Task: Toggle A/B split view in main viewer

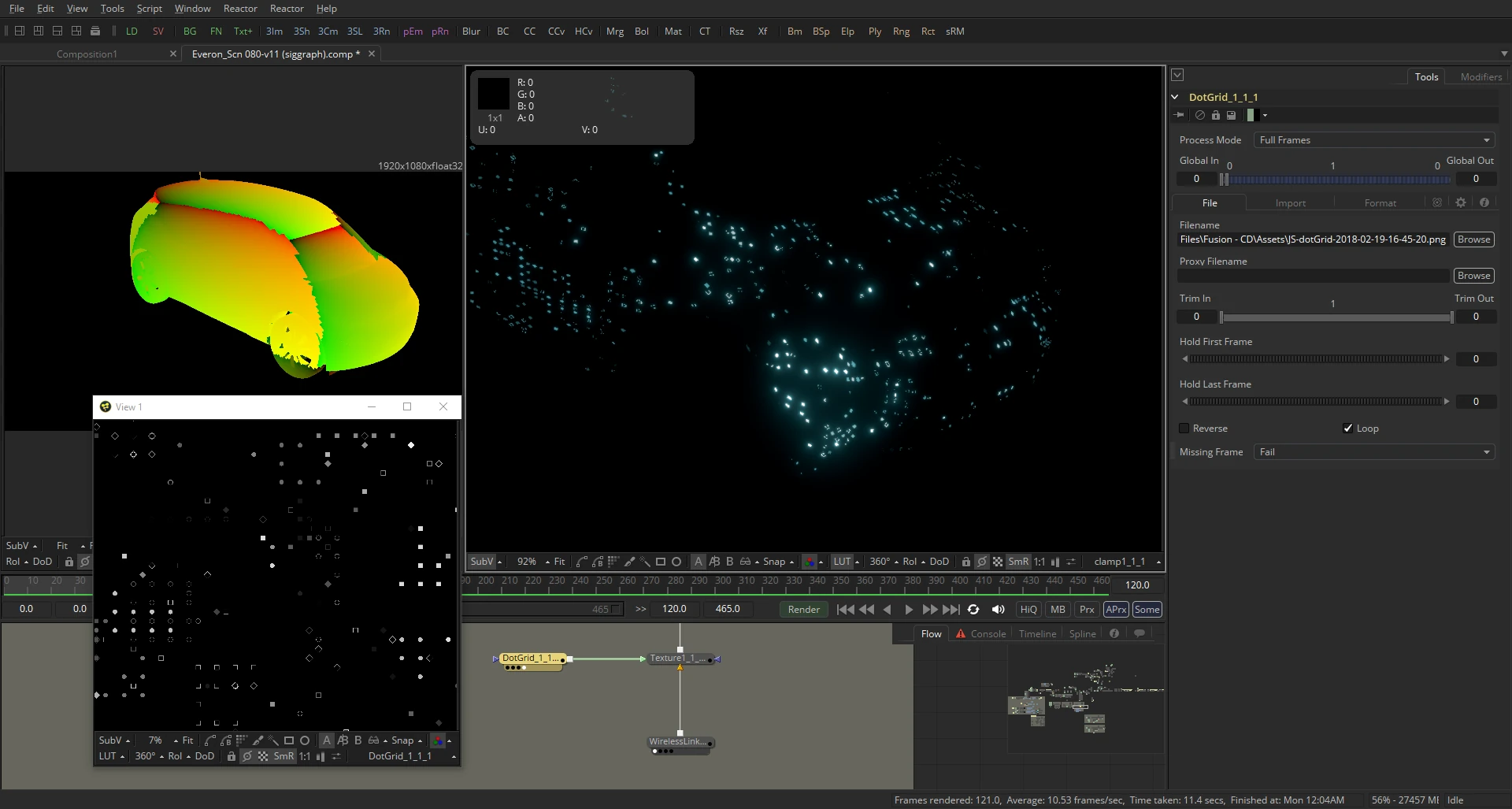Action: [714, 562]
